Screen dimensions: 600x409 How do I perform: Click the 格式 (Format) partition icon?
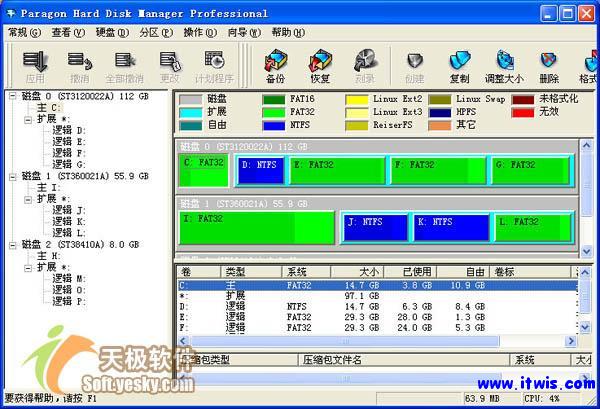[589, 67]
